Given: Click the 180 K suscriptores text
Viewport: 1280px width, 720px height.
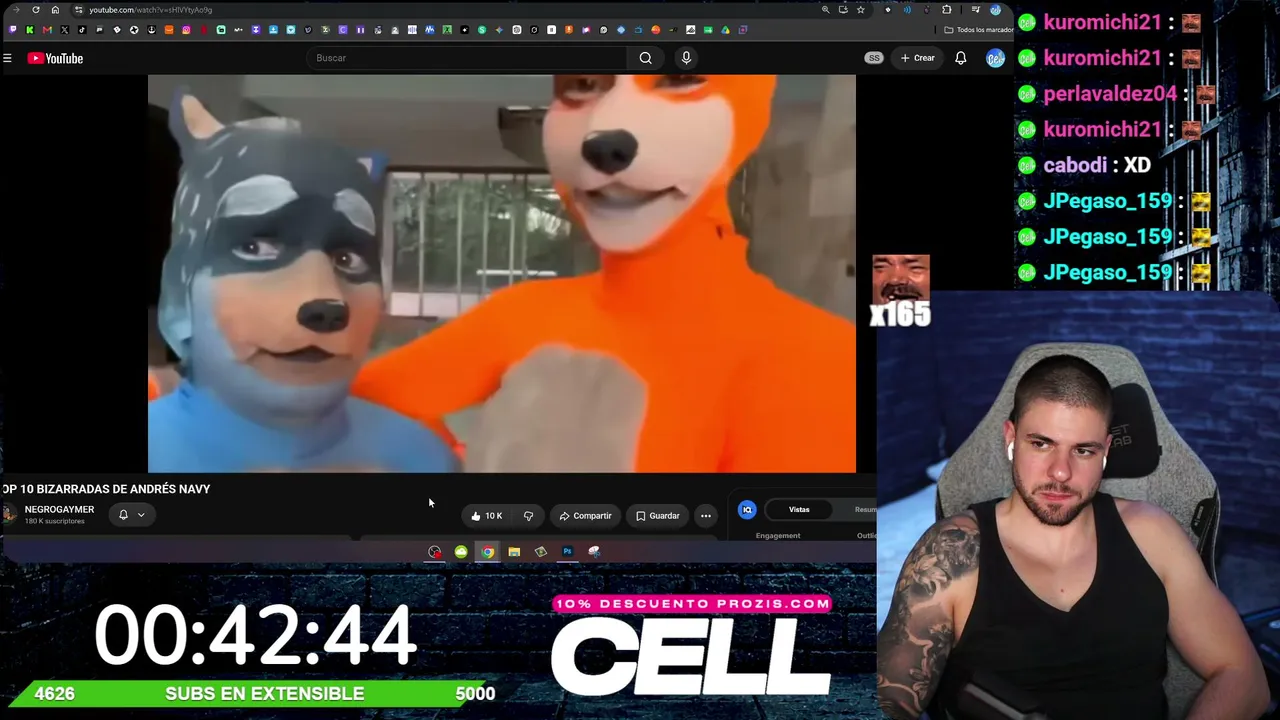Looking at the screenshot, I should [55, 522].
